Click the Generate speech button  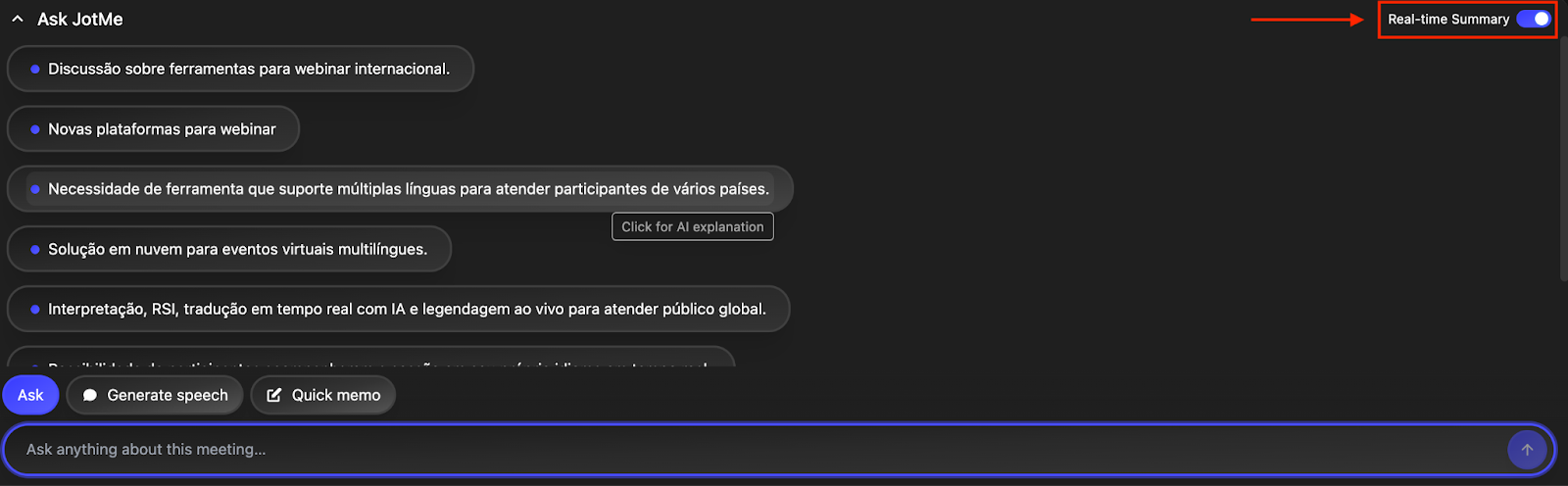(155, 395)
